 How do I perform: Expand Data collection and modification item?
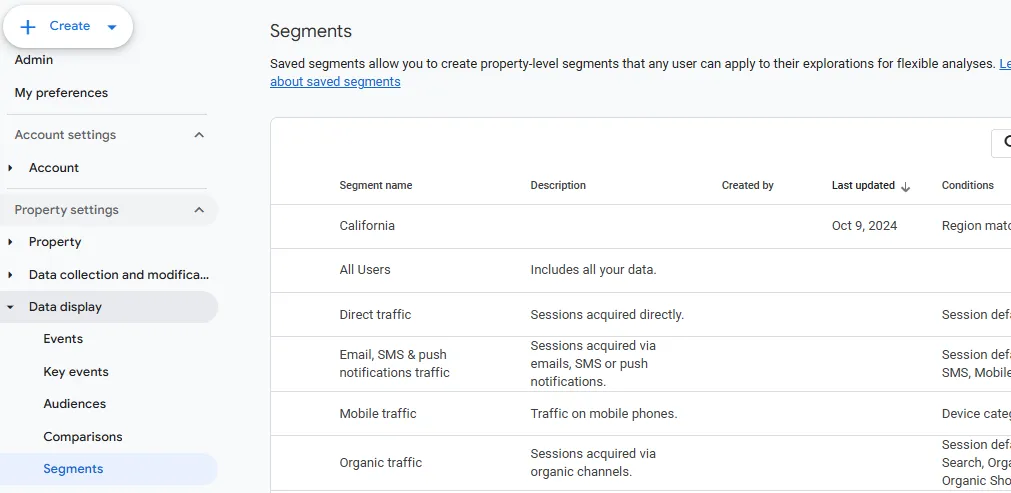coord(11,275)
